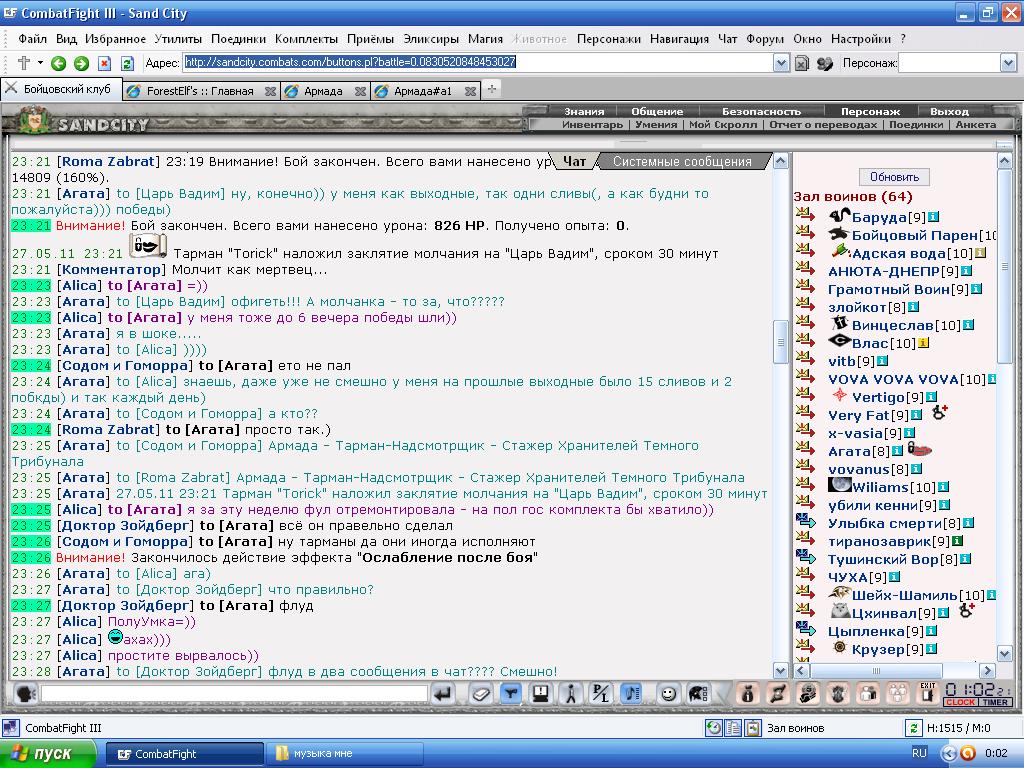Open the Магия menu
The width and height of the screenshot is (1024, 768).
click(x=485, y=39)
